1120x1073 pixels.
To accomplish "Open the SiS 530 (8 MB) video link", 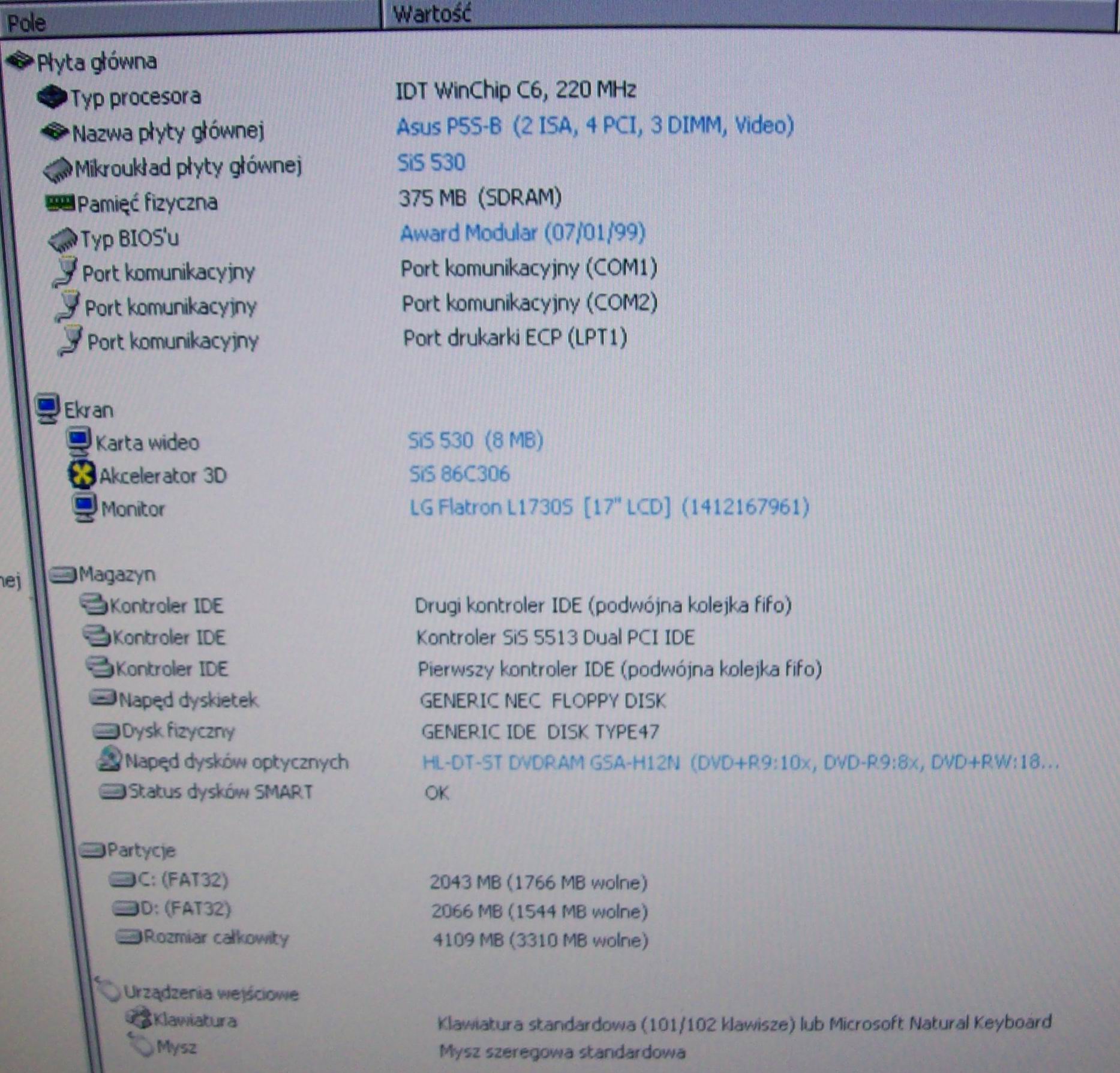I will point(476,440).
